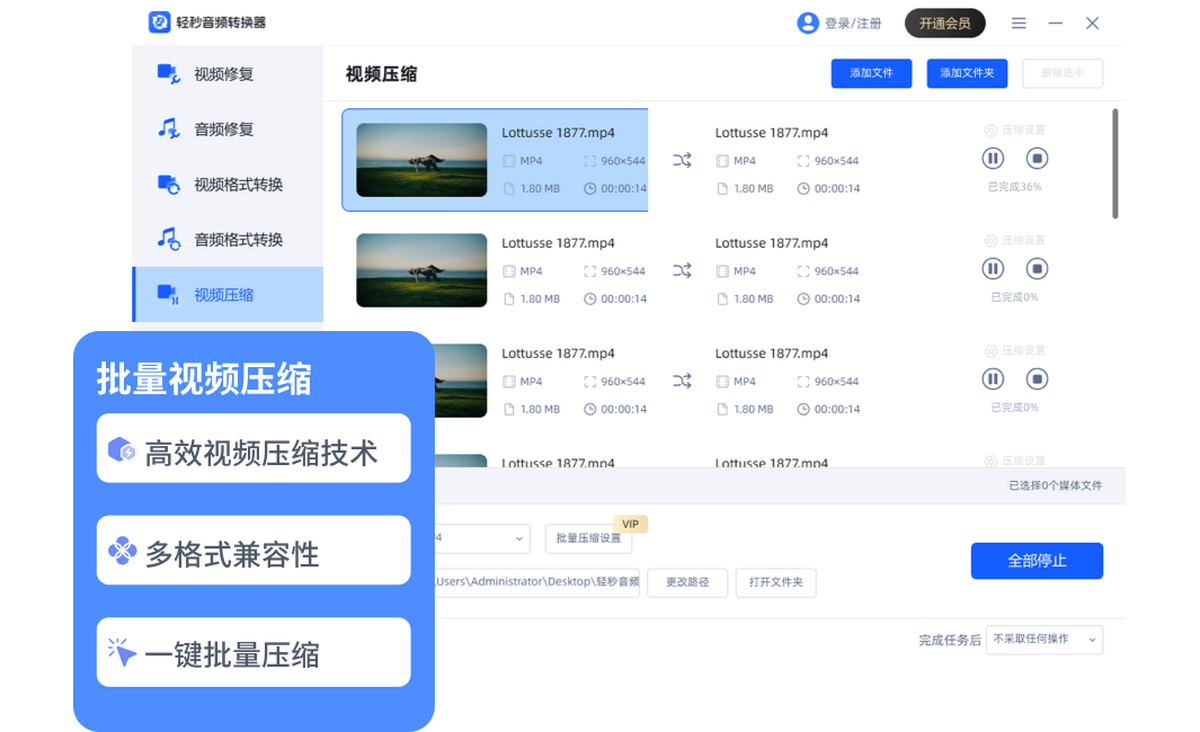The image size is (1200, 732).
Task: Select the first video thumbnail
Action: tap(421, 160)
